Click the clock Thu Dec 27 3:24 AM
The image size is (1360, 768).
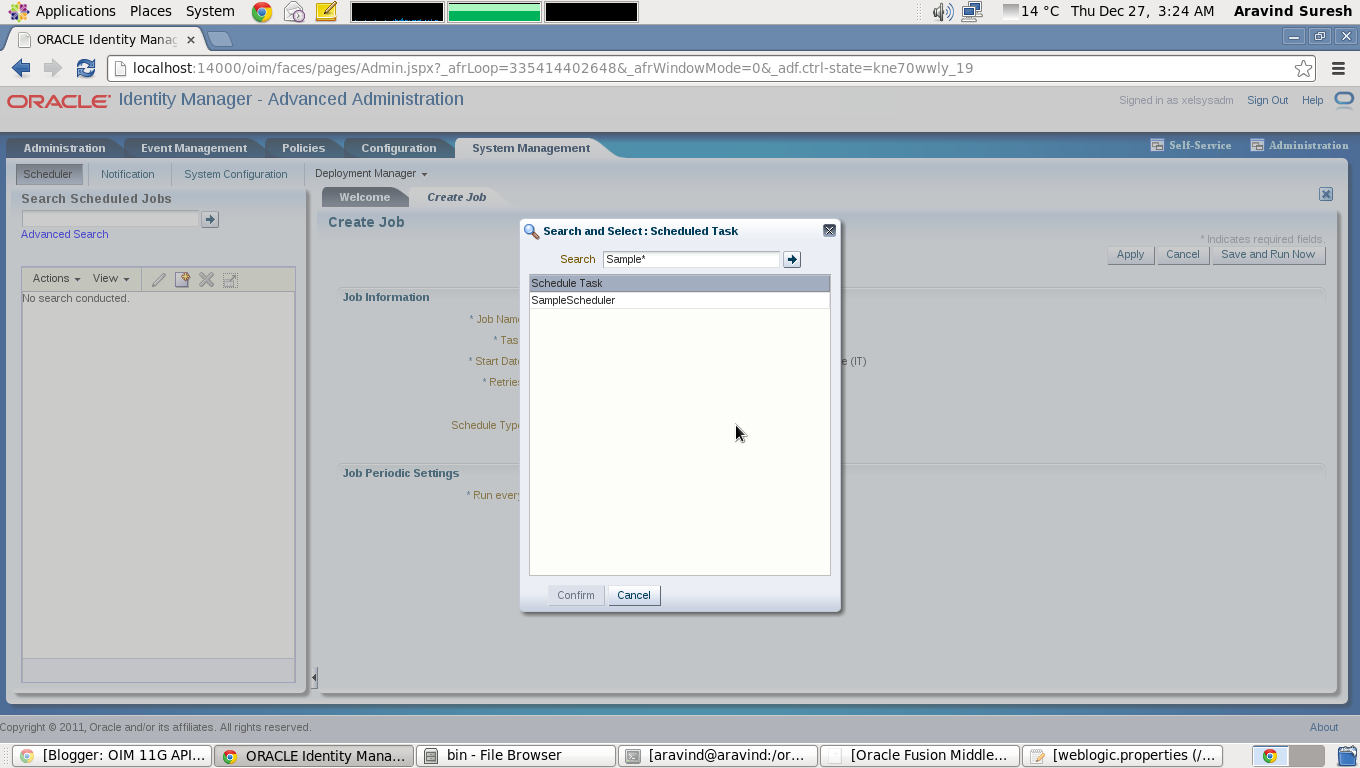coord(1142,11)
